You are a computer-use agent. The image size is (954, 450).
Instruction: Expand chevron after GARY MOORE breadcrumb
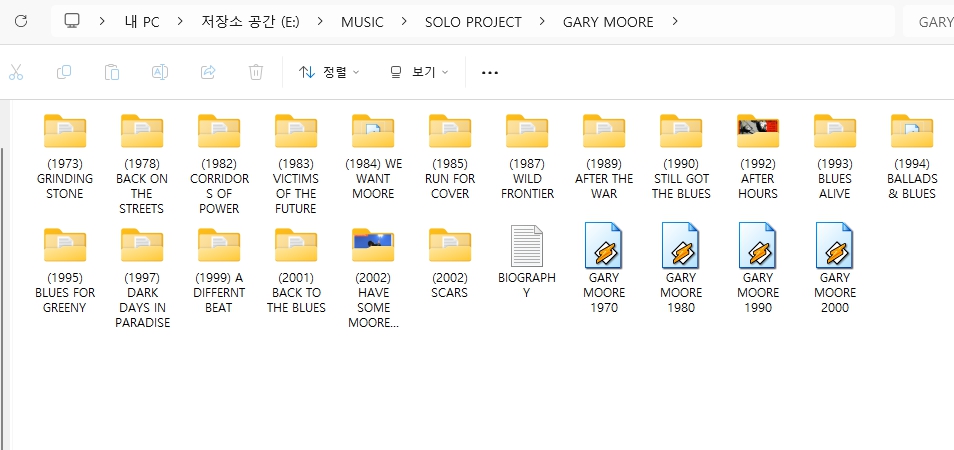[674, 22]
